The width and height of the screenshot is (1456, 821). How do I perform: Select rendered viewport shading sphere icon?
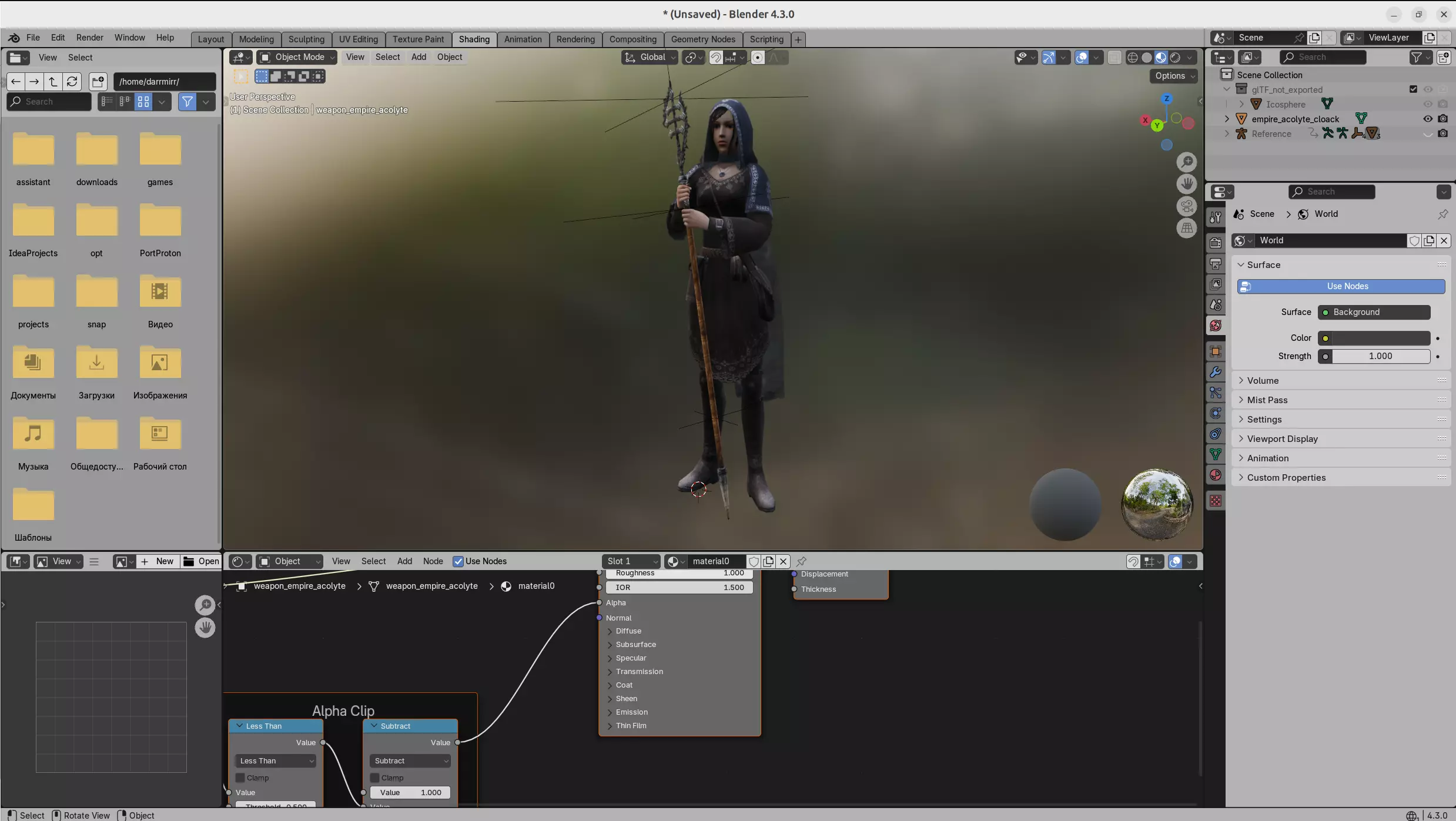1175,58
